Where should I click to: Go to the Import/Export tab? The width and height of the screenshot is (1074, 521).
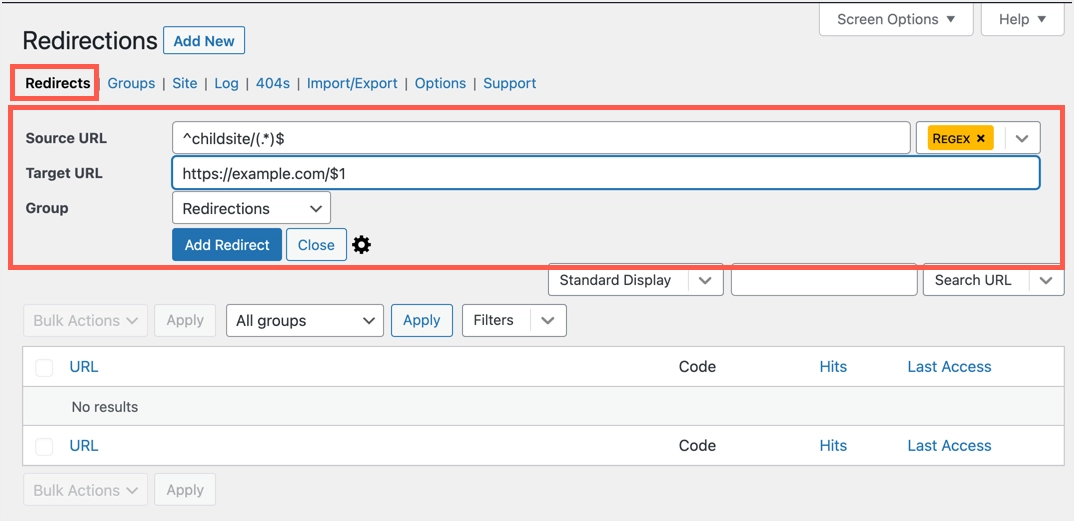tap(352, 83)
